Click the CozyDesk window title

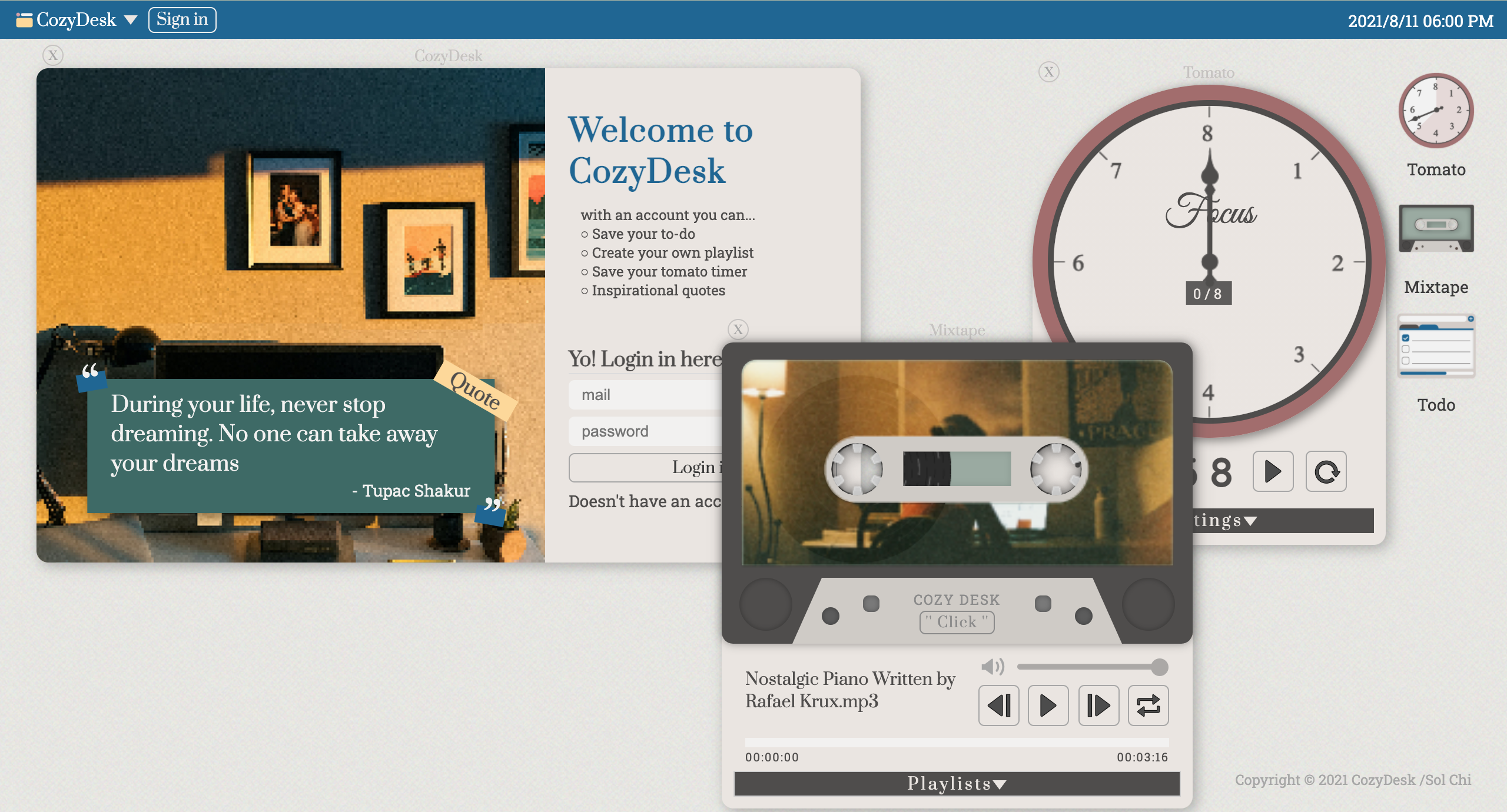coord(449,56)
